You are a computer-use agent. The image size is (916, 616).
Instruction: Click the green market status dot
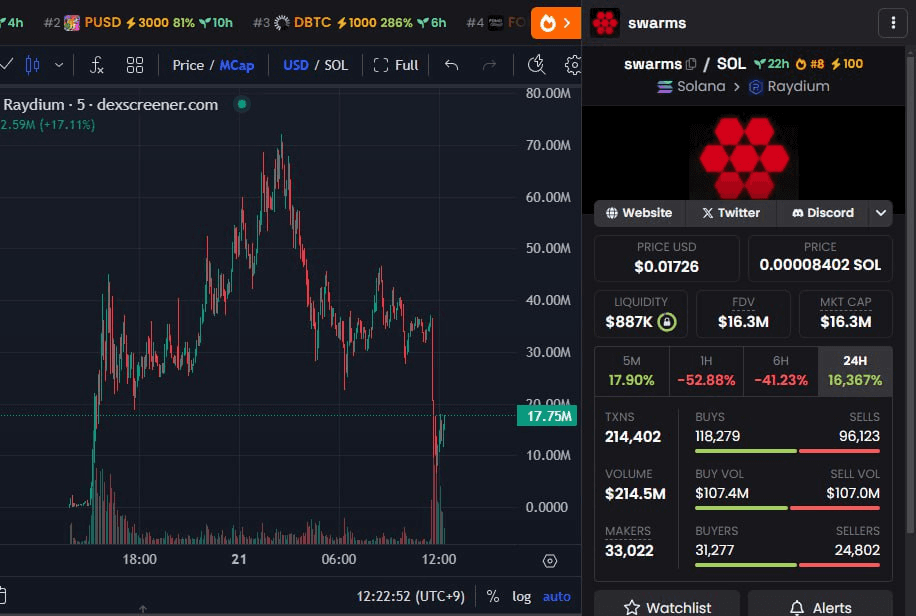[x=242, y=105]
